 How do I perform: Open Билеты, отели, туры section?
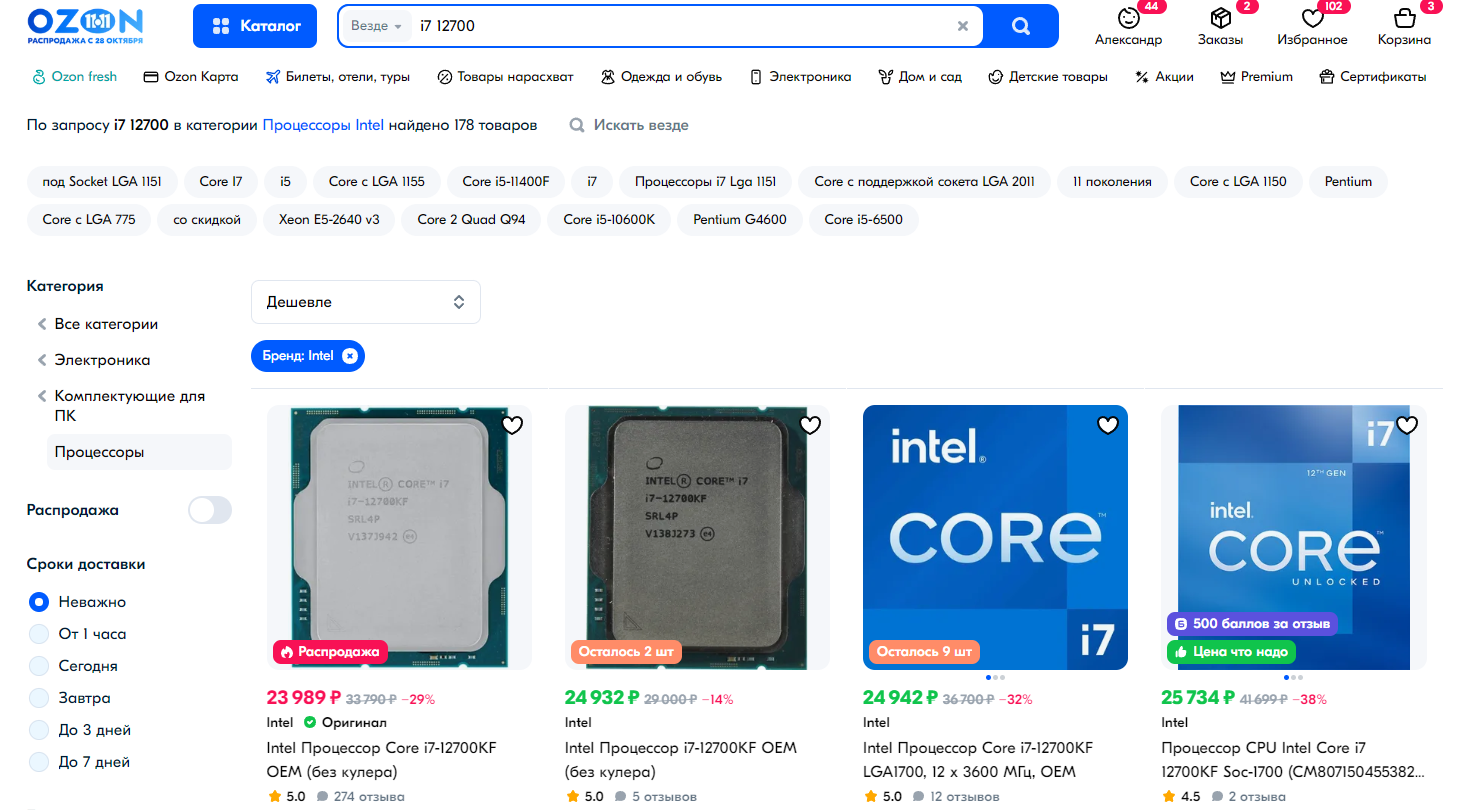[x=338, y=77]
